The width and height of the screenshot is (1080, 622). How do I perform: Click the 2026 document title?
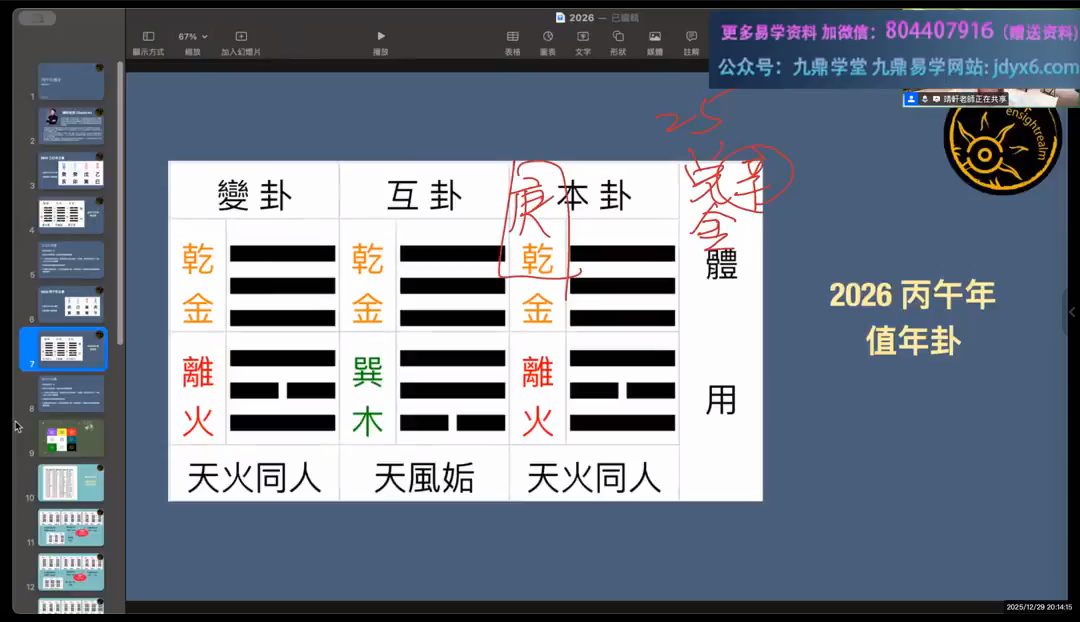pos(580,17)
